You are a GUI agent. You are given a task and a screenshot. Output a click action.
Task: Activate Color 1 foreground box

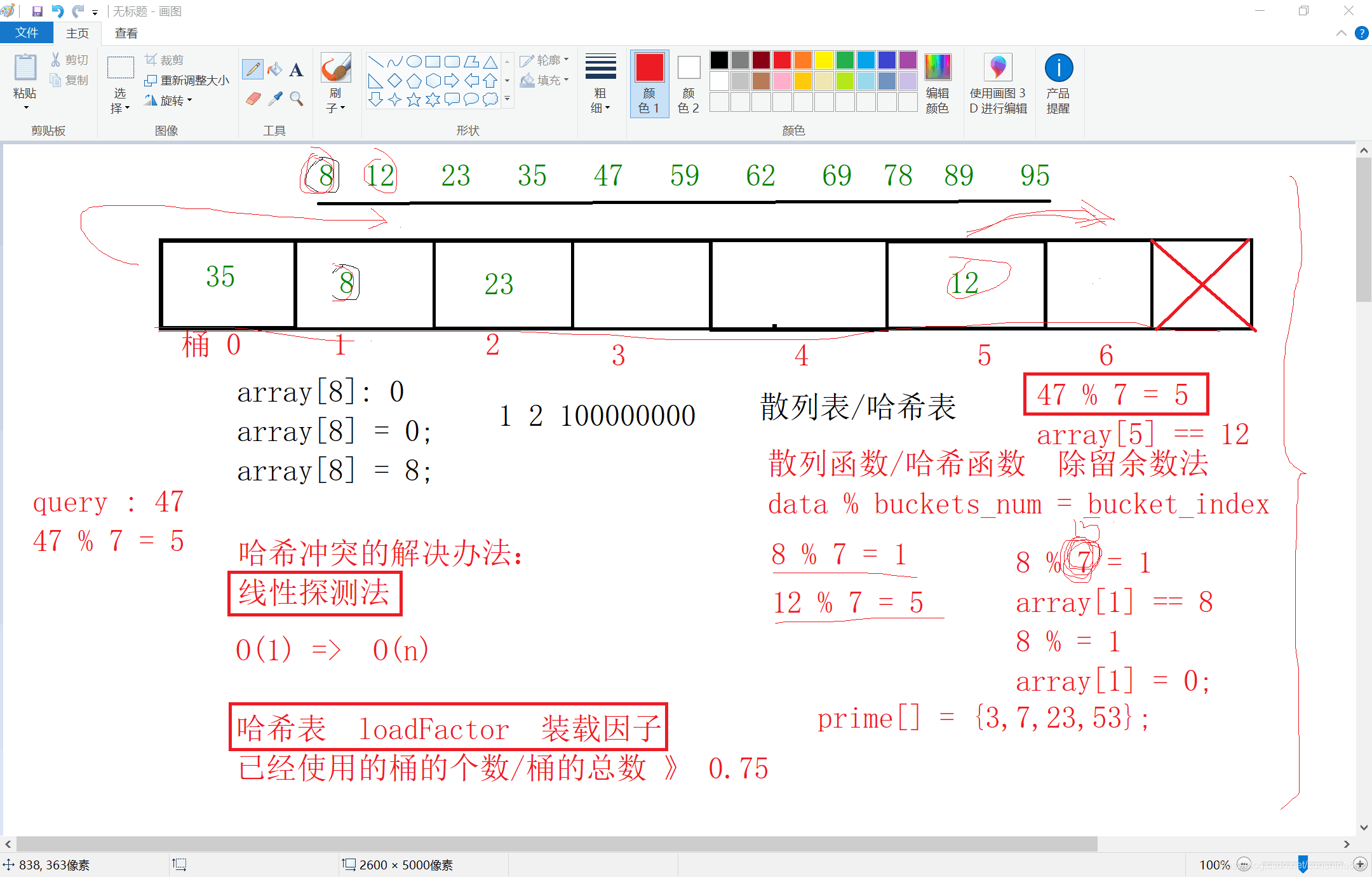coord(649,83)
